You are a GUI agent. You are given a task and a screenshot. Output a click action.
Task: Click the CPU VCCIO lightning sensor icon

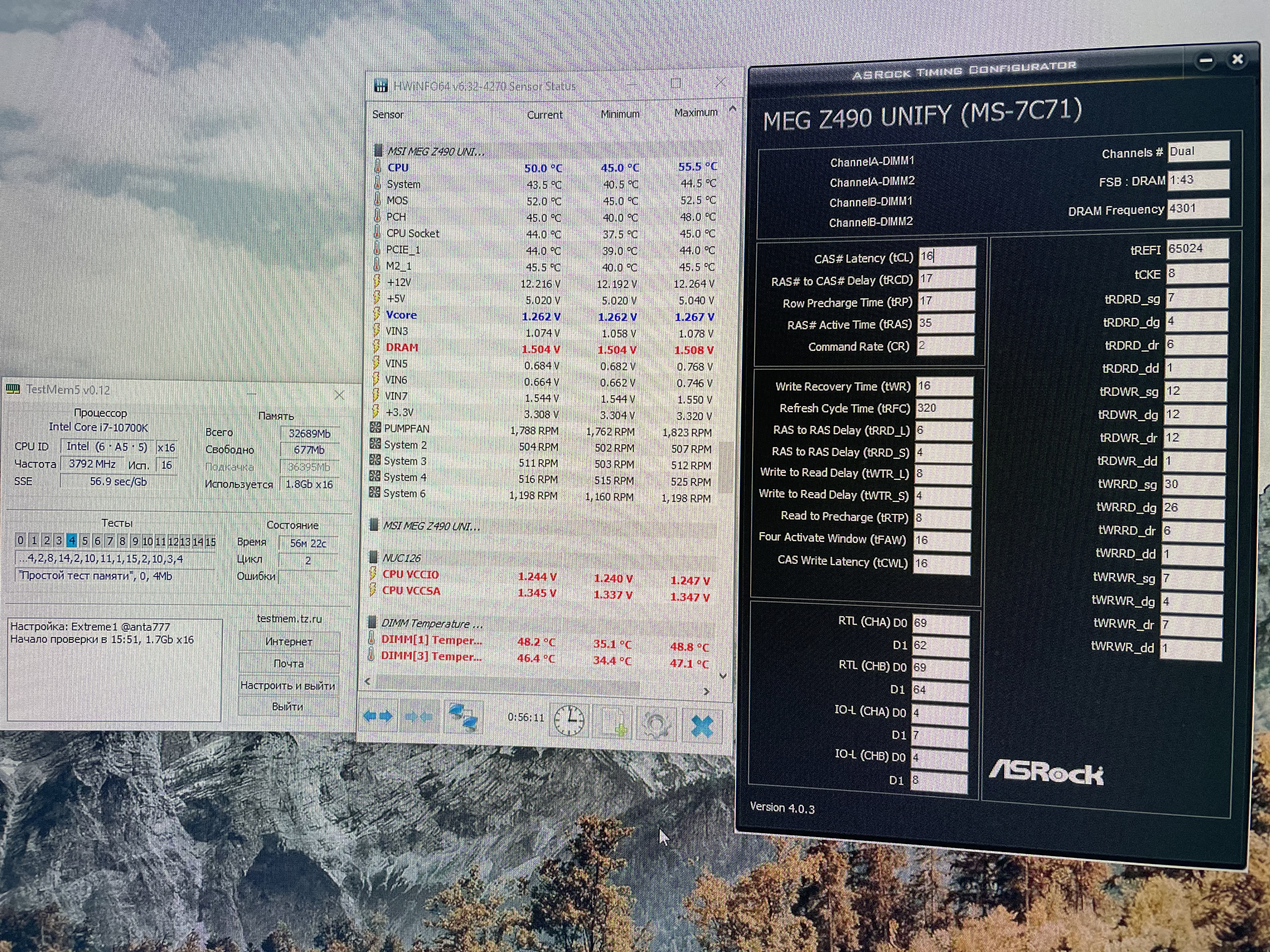[373, 574]
